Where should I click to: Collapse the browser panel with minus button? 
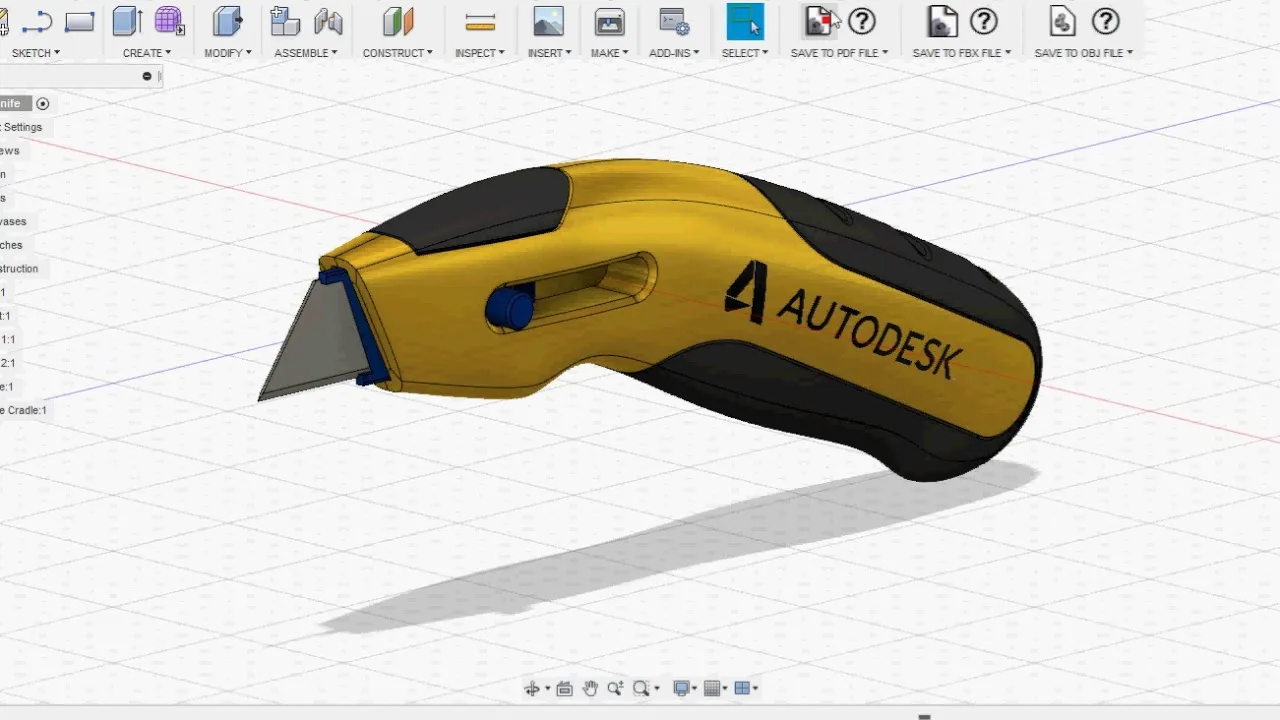[x=147, y=76]
